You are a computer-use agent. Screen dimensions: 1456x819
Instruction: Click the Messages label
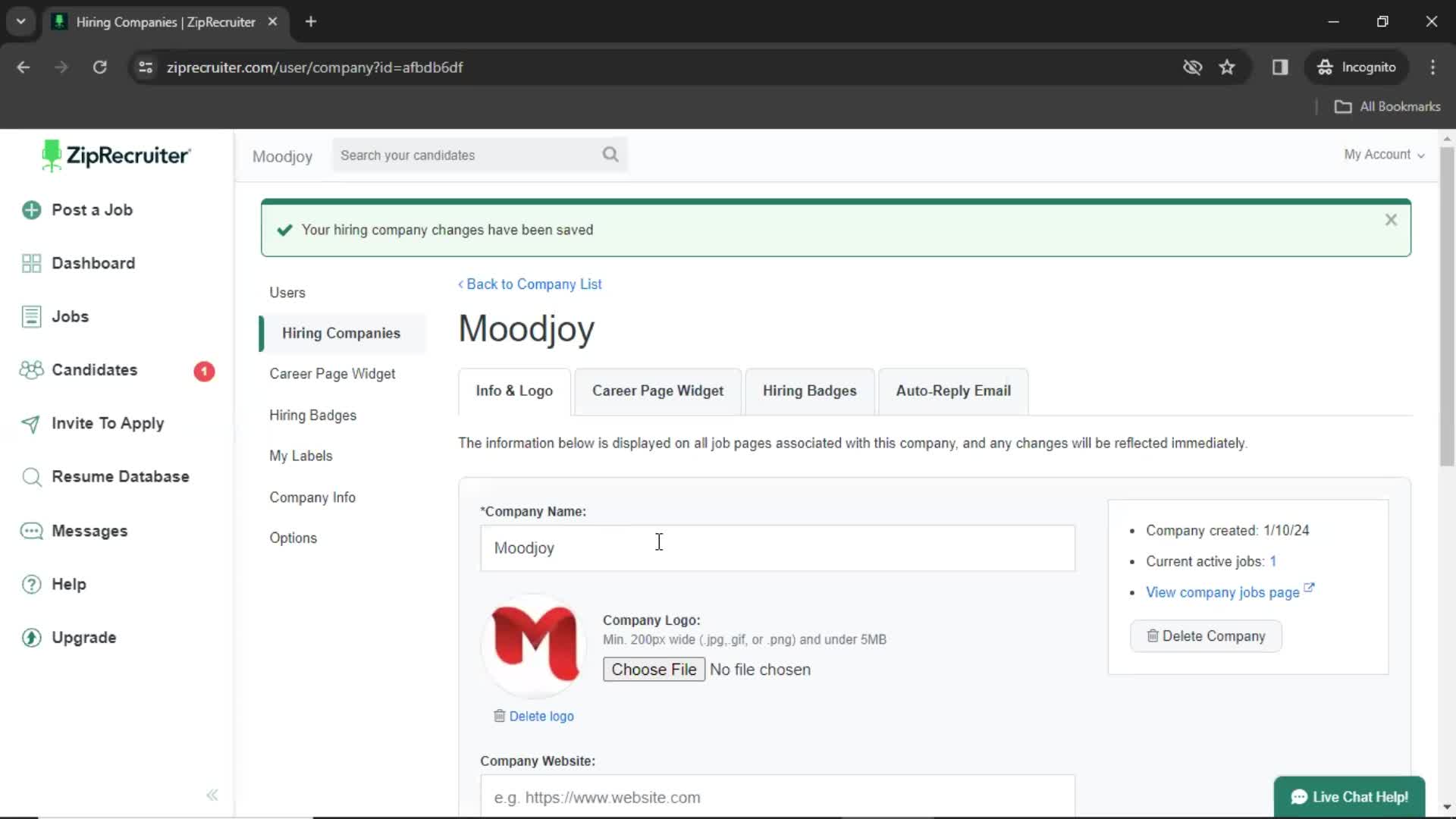(x=89, y=531)
